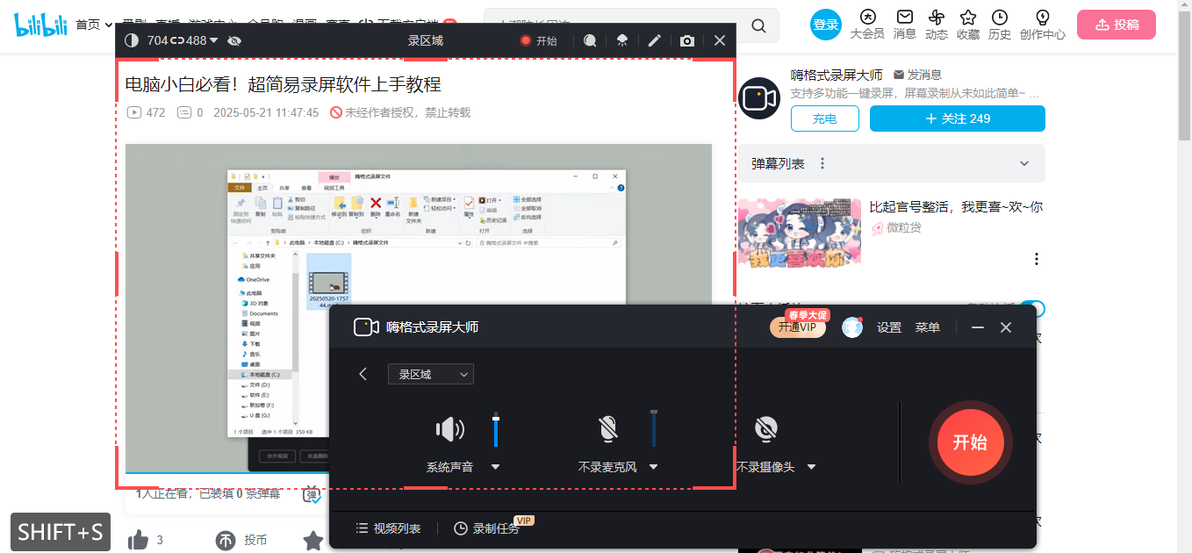Click the video player frame

pyautogui.click(x=419, y=308)
